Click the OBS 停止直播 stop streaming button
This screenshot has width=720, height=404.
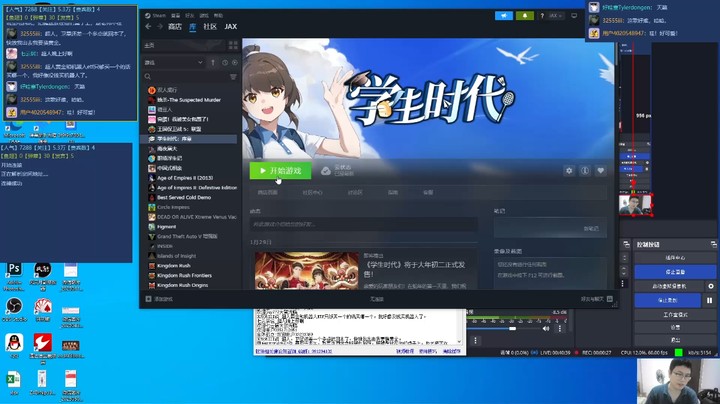pos(675,272)
